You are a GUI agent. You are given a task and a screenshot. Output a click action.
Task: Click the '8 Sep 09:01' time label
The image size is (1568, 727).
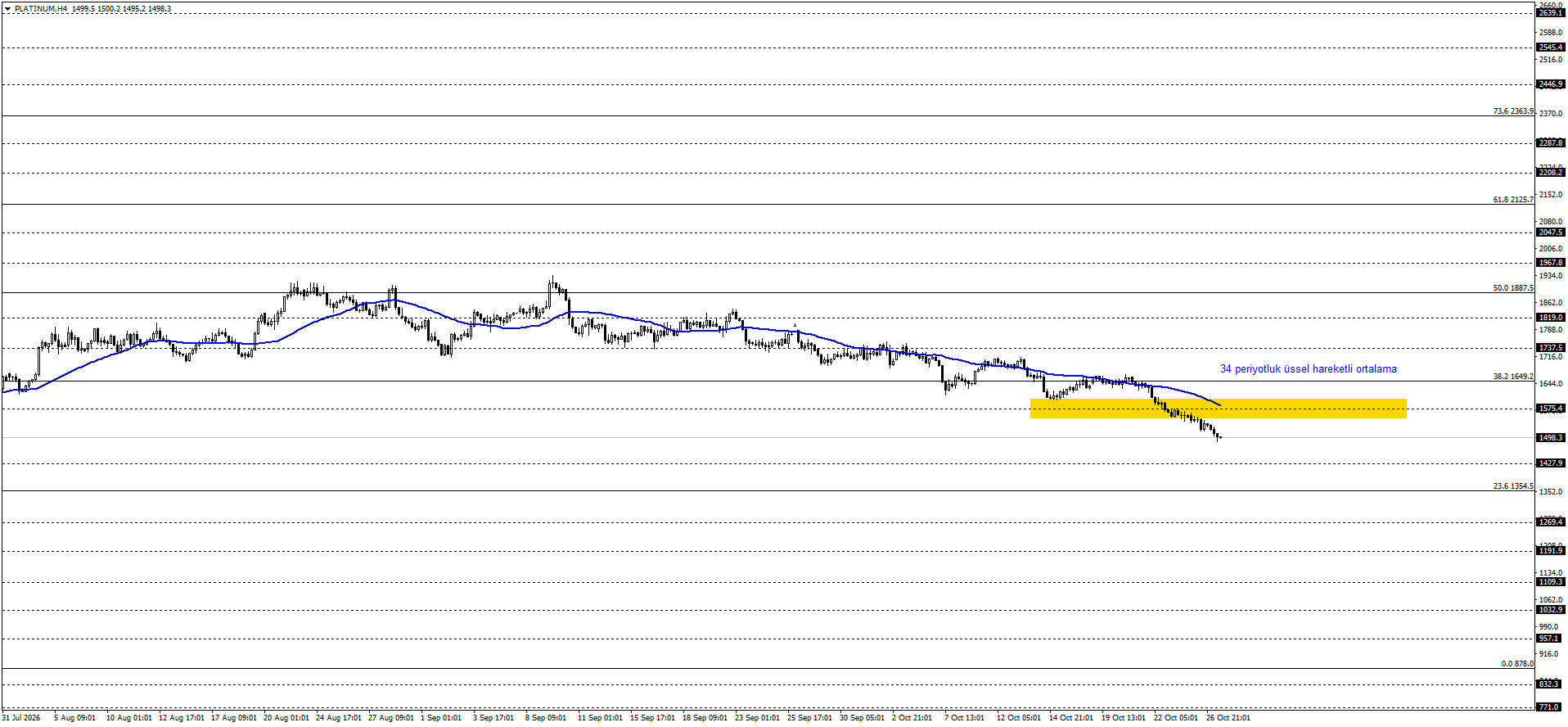coord(546,718)
